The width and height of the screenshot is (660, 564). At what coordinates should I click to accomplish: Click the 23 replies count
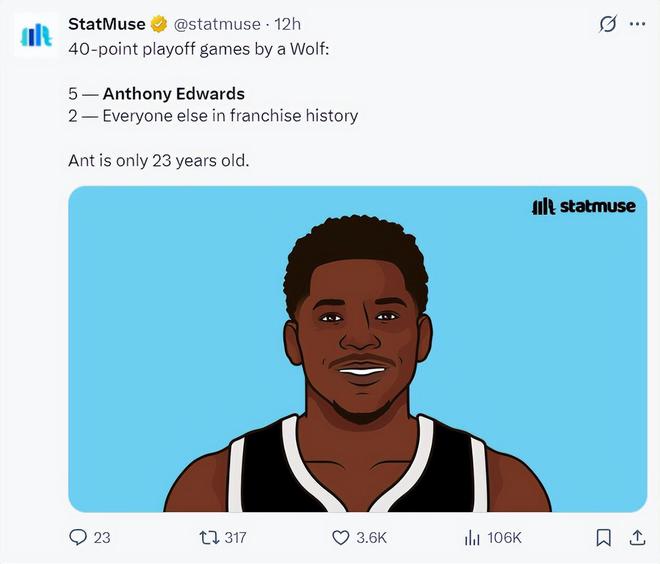(102, 537)
